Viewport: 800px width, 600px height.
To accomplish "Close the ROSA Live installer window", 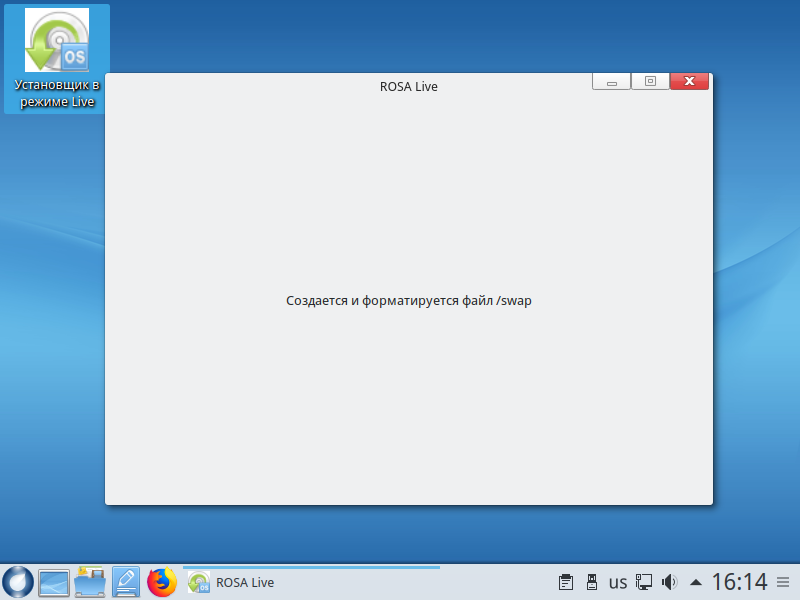I will tap(689, 82).
